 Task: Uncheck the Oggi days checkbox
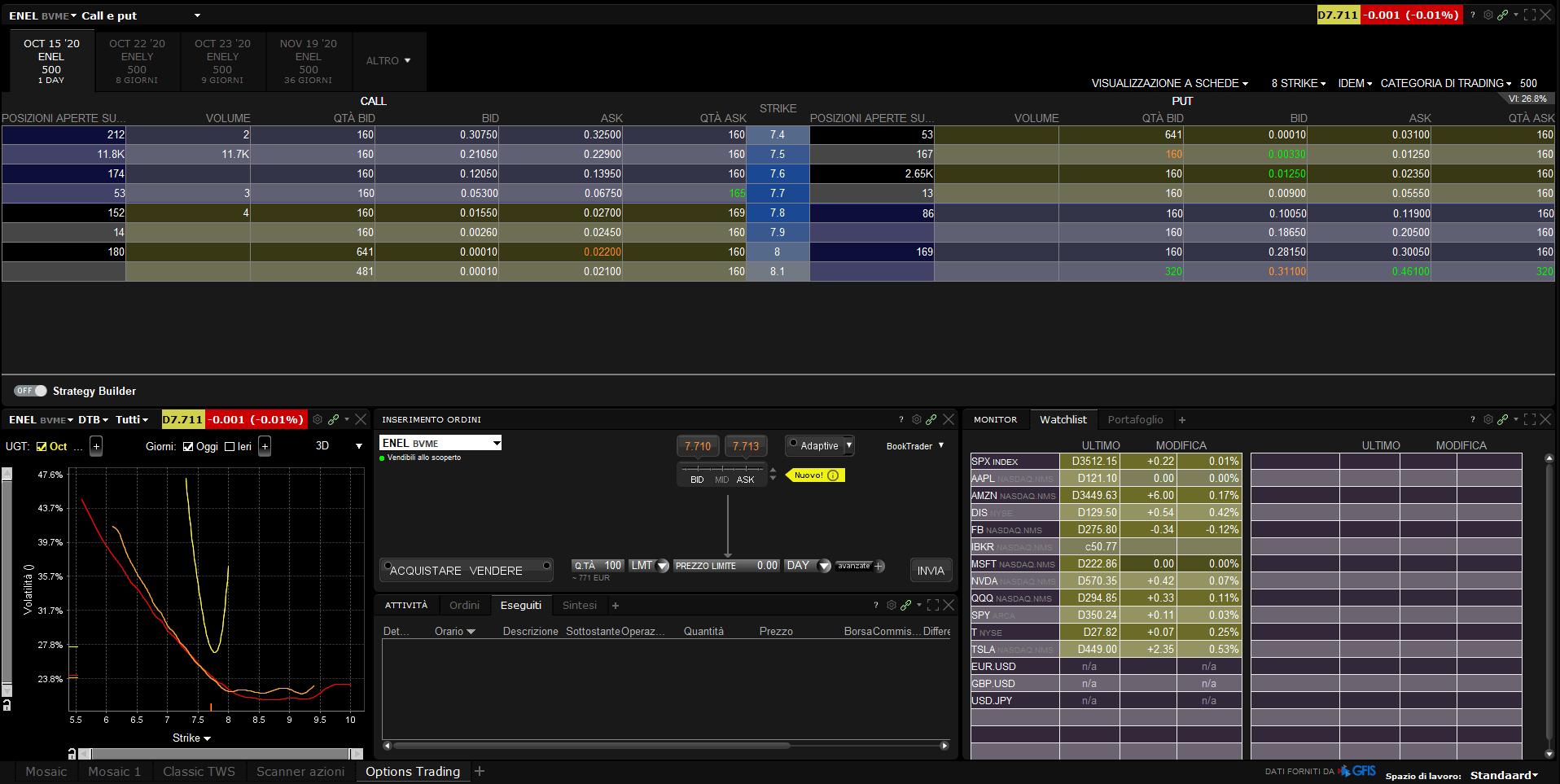tap(188, 446)
